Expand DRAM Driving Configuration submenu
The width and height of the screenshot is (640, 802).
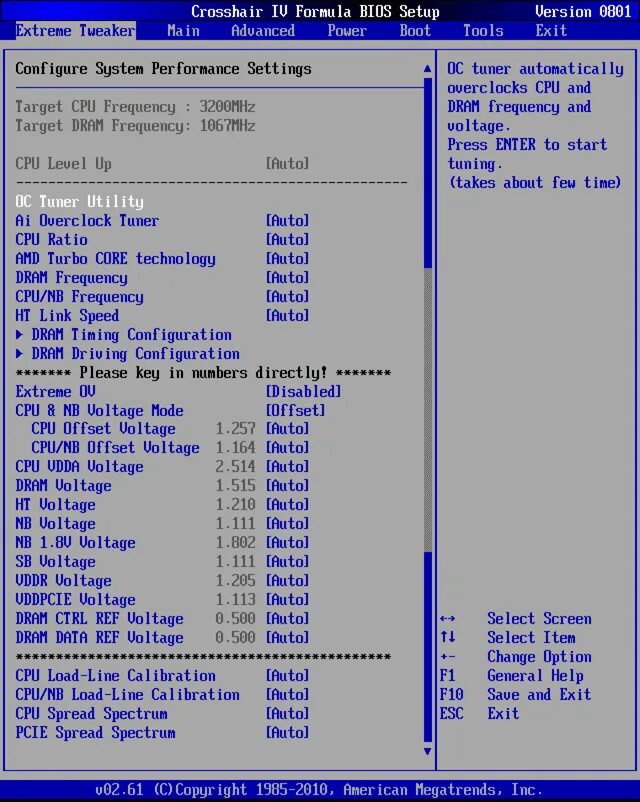pos(127,353)
